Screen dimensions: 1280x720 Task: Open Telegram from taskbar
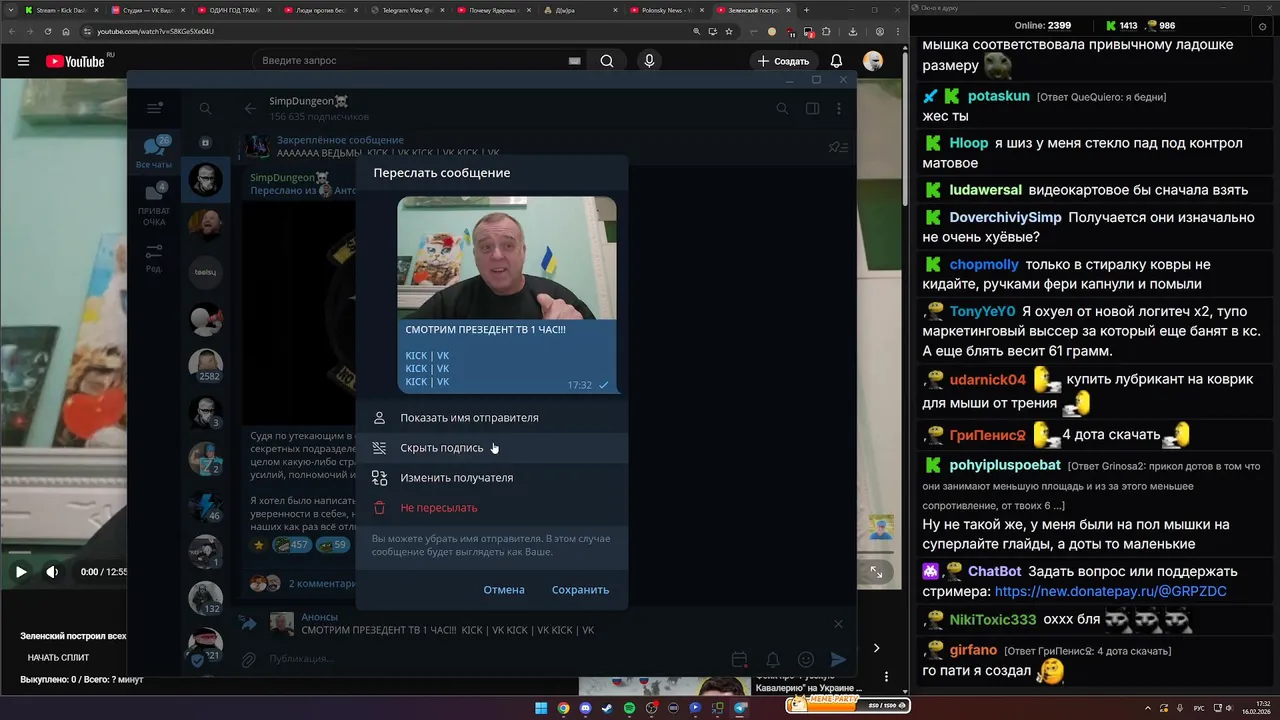(x=741, y=708)
